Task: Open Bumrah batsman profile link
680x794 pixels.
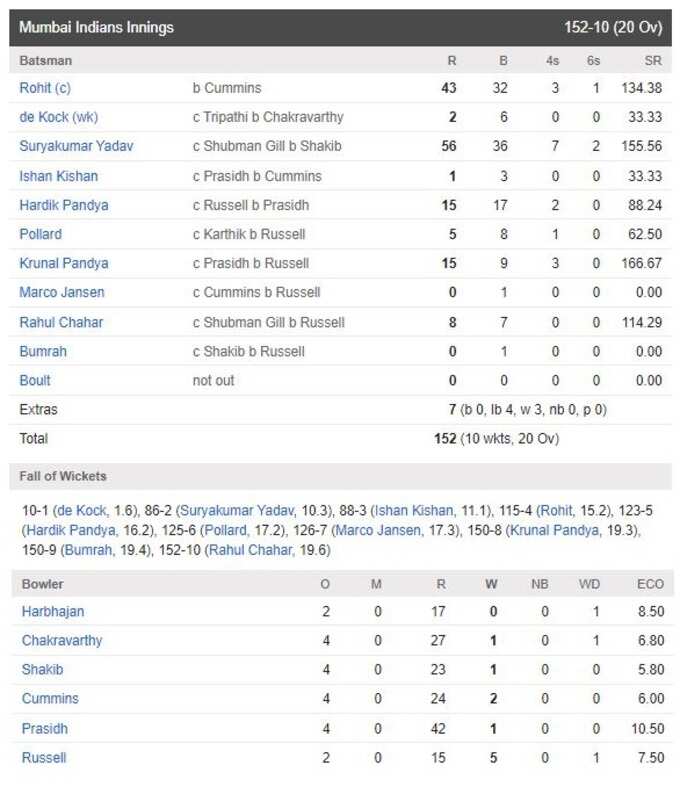Action: coord(43,351)
